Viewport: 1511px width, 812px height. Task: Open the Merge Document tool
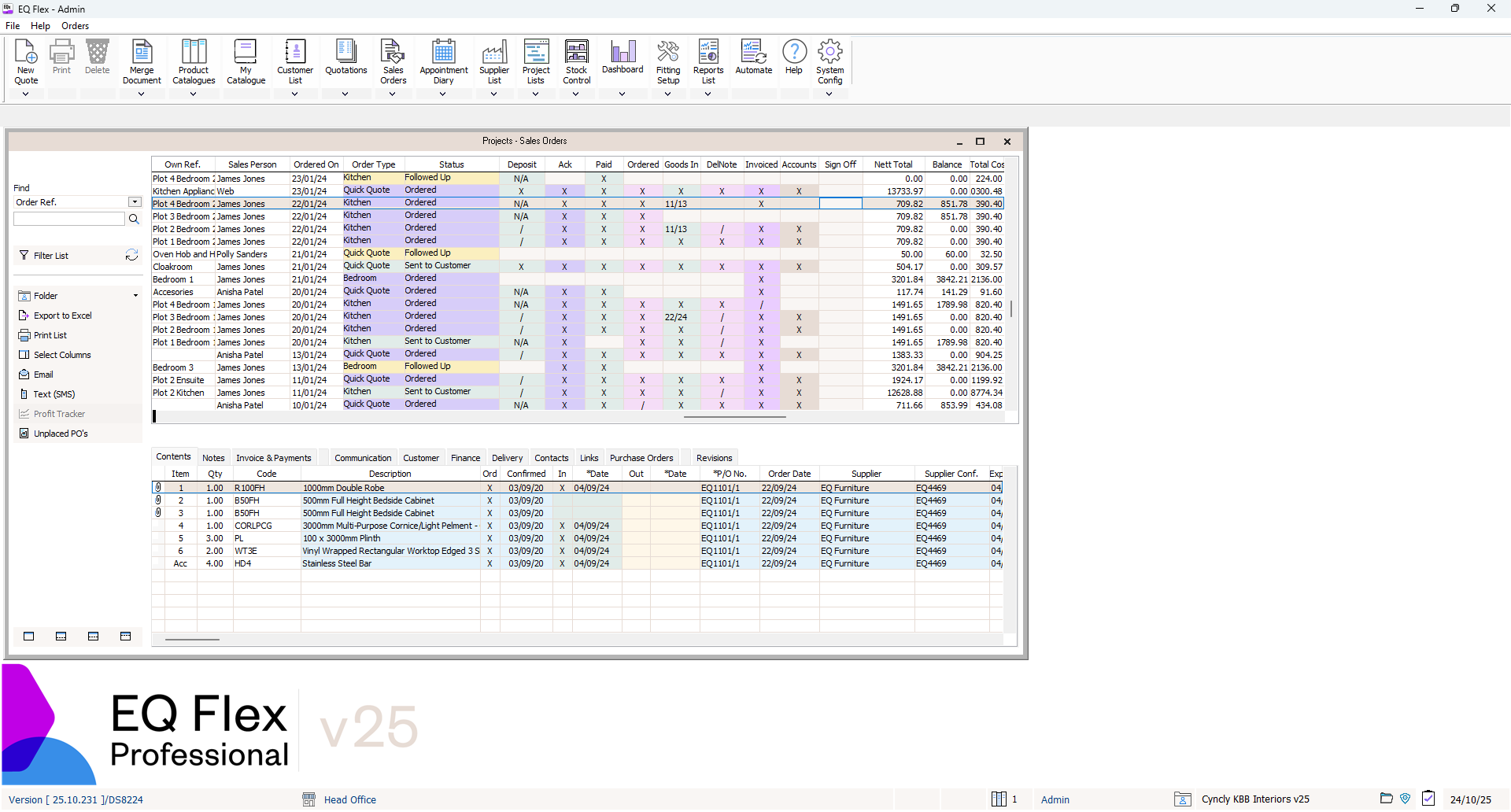tap(142, 59)
